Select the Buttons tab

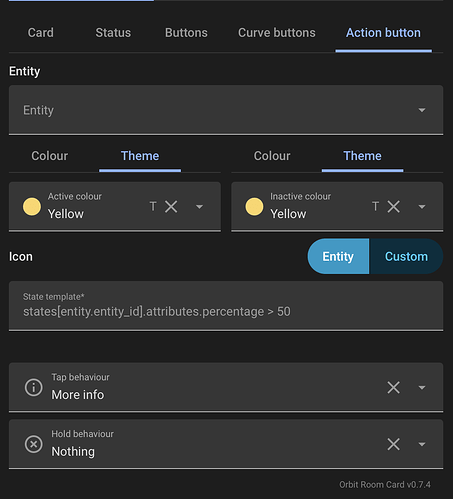pyautogui.click(x=186, y=33)
